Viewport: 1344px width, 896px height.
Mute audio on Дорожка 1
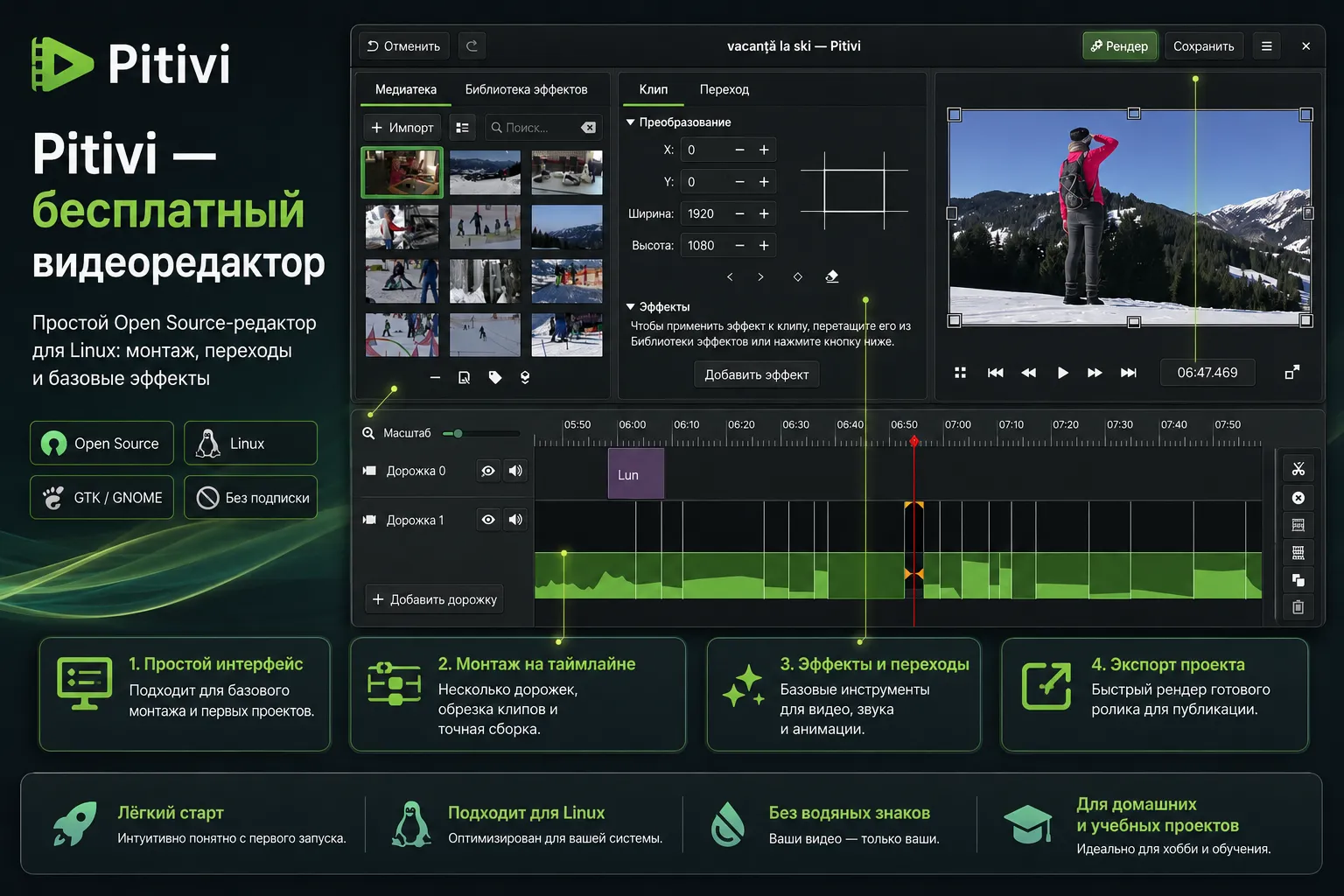(515, 520)
